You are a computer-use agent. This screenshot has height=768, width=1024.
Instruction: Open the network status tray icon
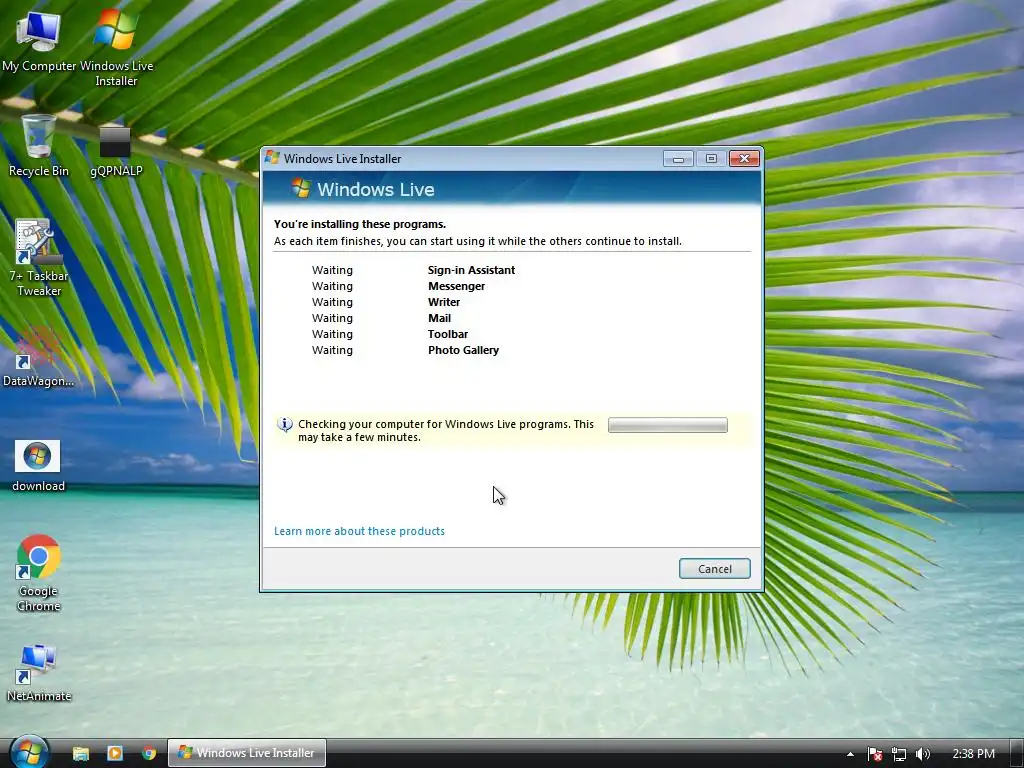[x=899, y=754]
